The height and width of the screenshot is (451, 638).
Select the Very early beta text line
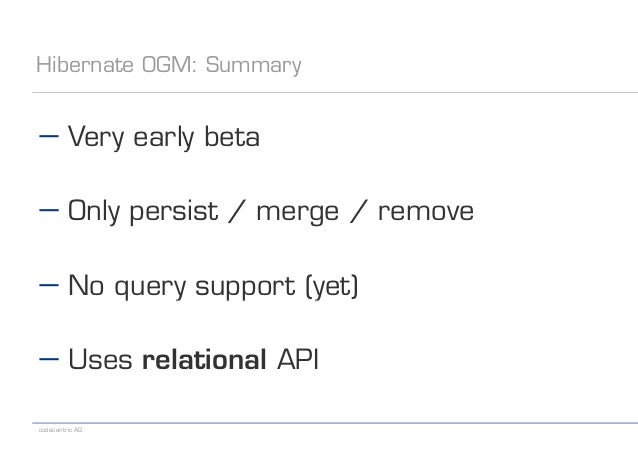[x=164, y=138]
